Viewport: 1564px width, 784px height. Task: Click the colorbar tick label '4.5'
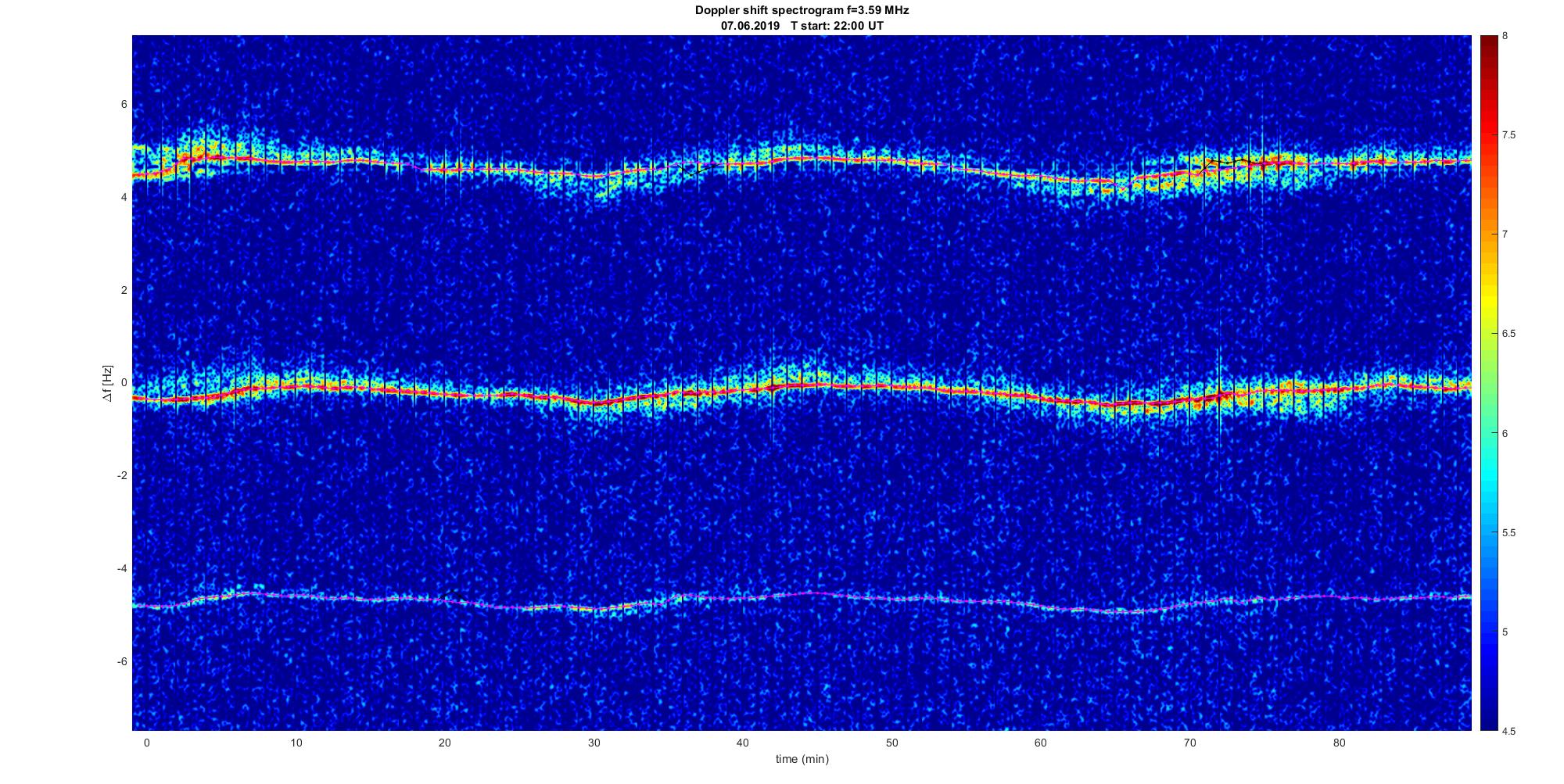(1508, 732)
